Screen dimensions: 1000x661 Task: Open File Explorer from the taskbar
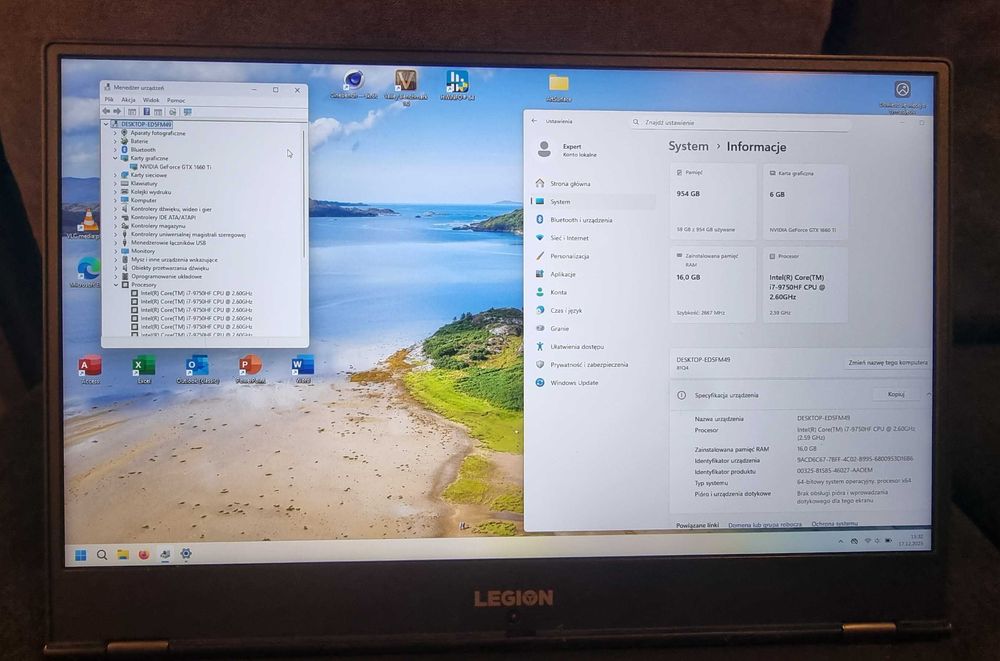click(x=122, y=555)
